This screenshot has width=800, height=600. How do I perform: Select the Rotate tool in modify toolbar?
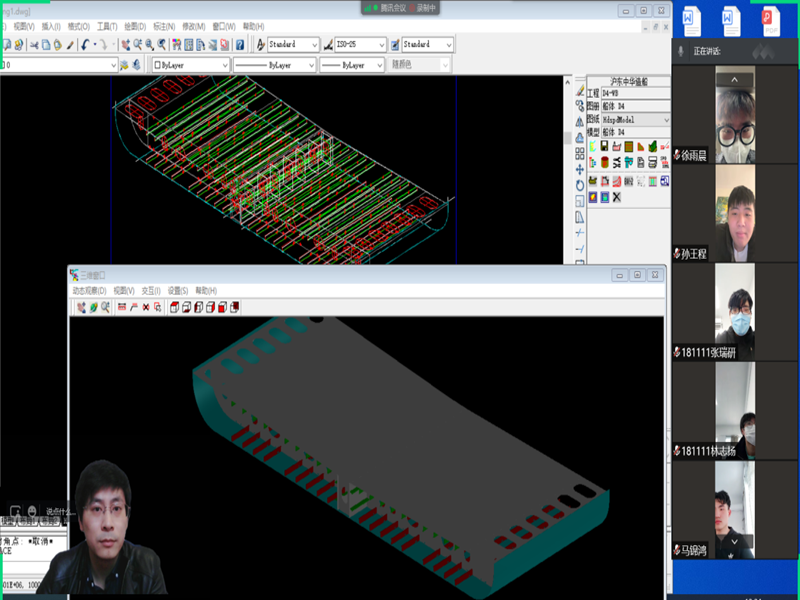(580, 185)
